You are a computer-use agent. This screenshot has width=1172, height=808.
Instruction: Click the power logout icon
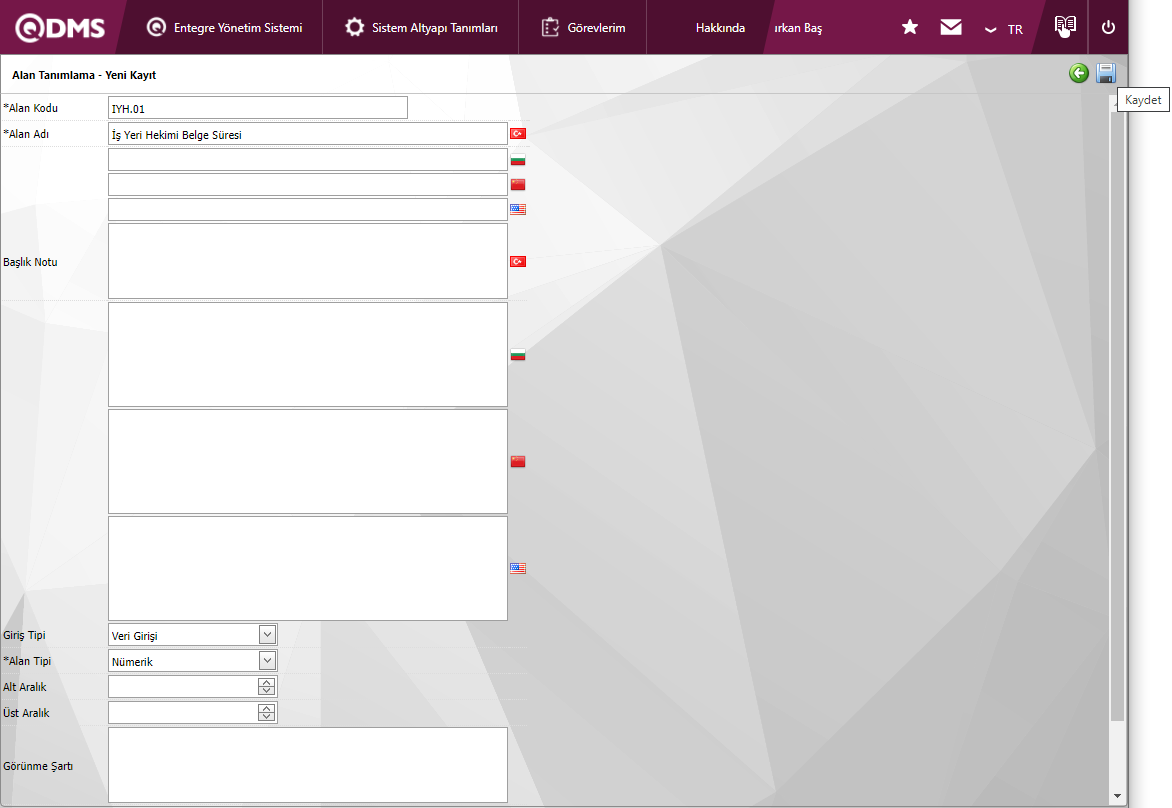point(1108,28)
